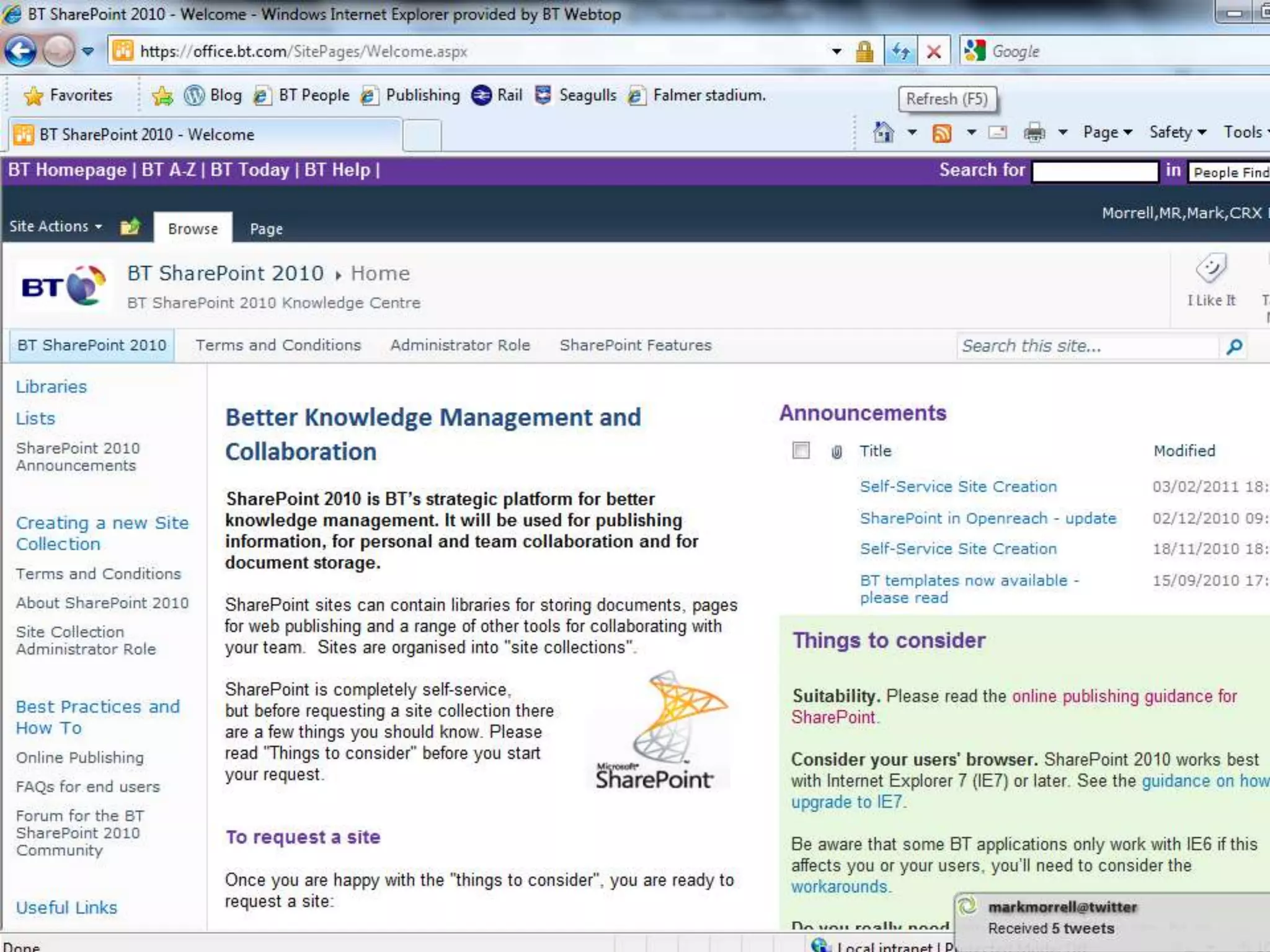Open the SharePoint Features navigation item

(636, 345)
